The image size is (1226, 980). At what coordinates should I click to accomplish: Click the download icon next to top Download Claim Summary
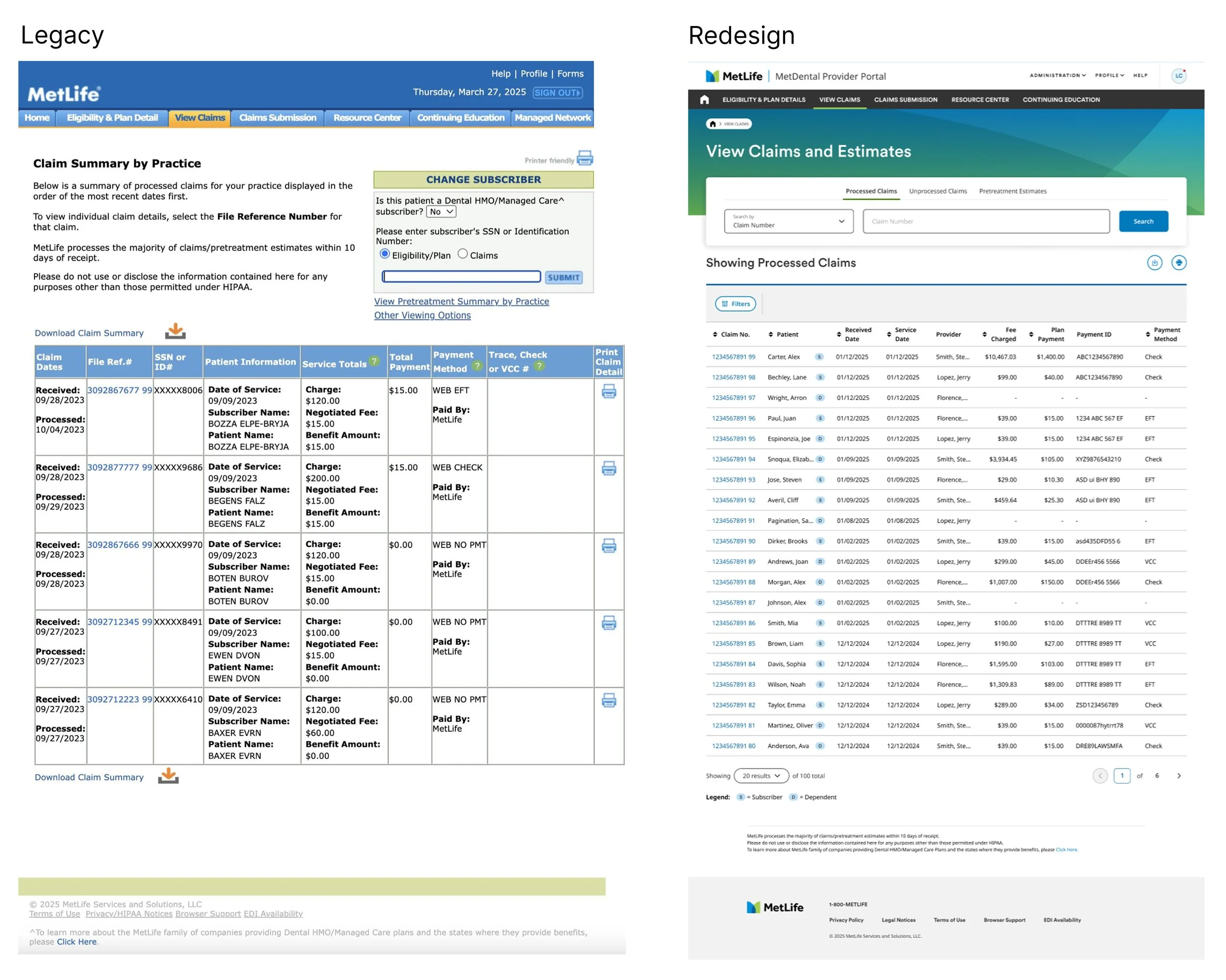pos(176,332)
